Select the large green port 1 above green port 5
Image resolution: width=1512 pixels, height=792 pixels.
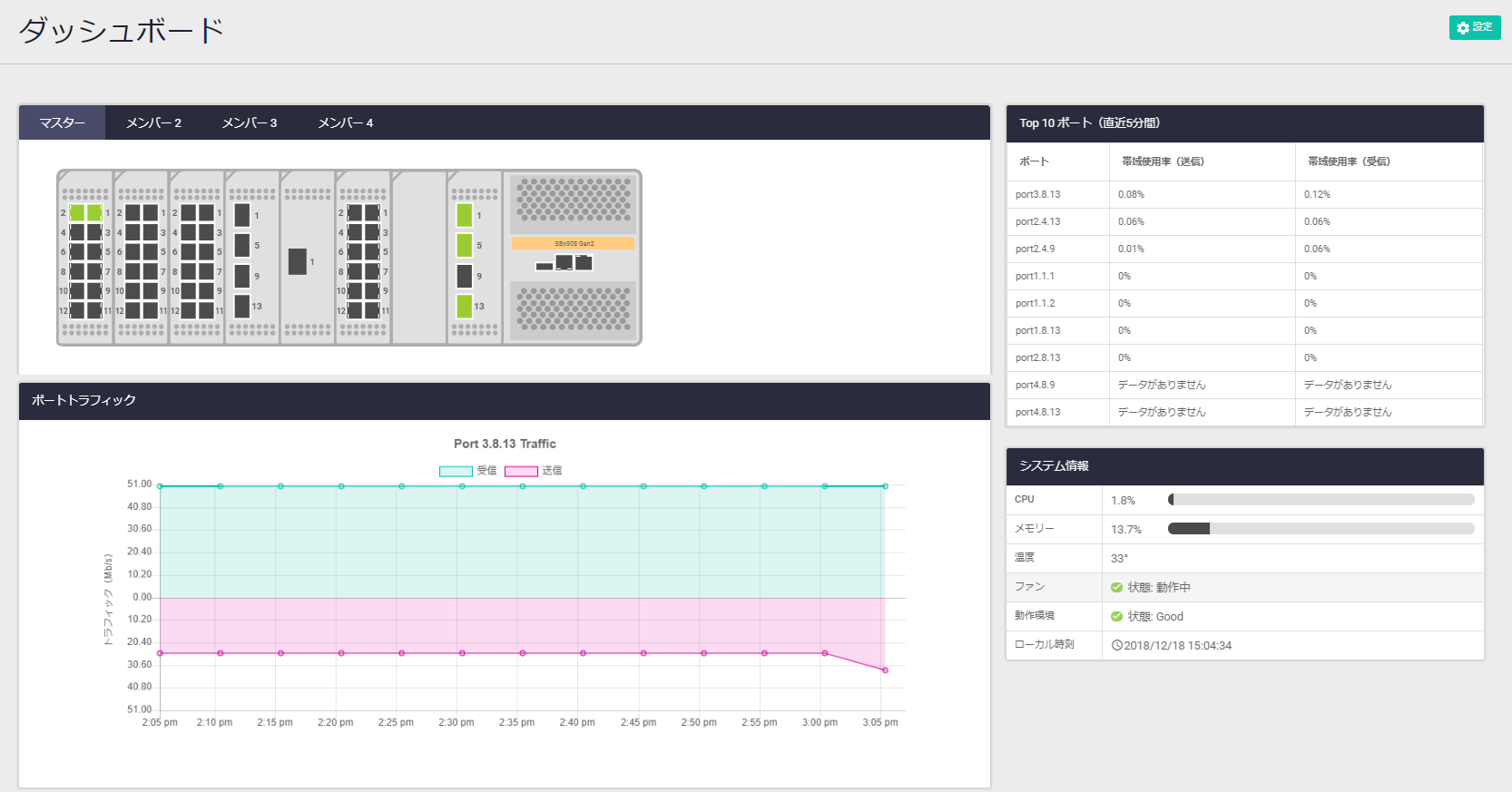click(x=465, y=215)
